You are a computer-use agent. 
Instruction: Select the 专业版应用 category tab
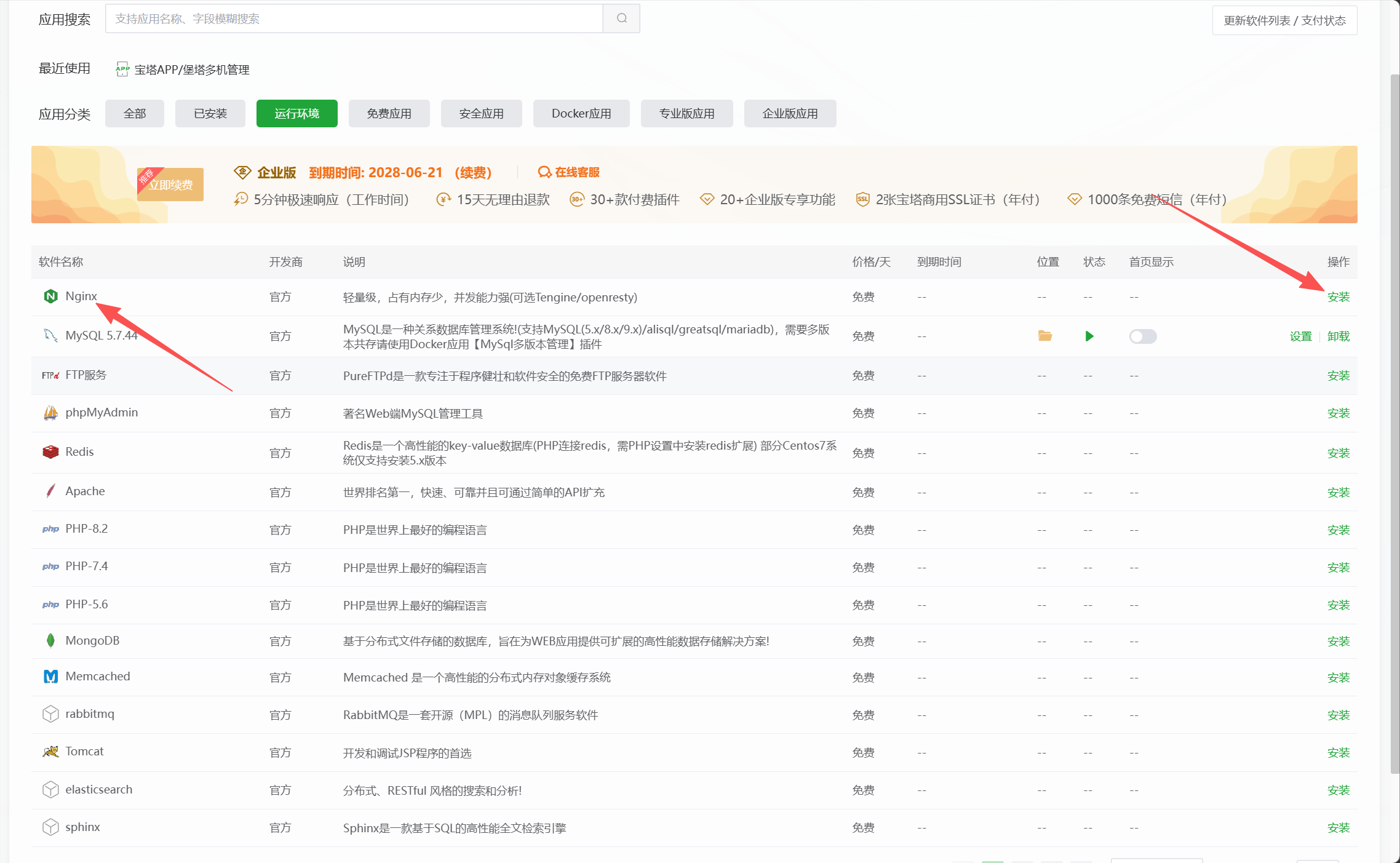pos(687,114)
